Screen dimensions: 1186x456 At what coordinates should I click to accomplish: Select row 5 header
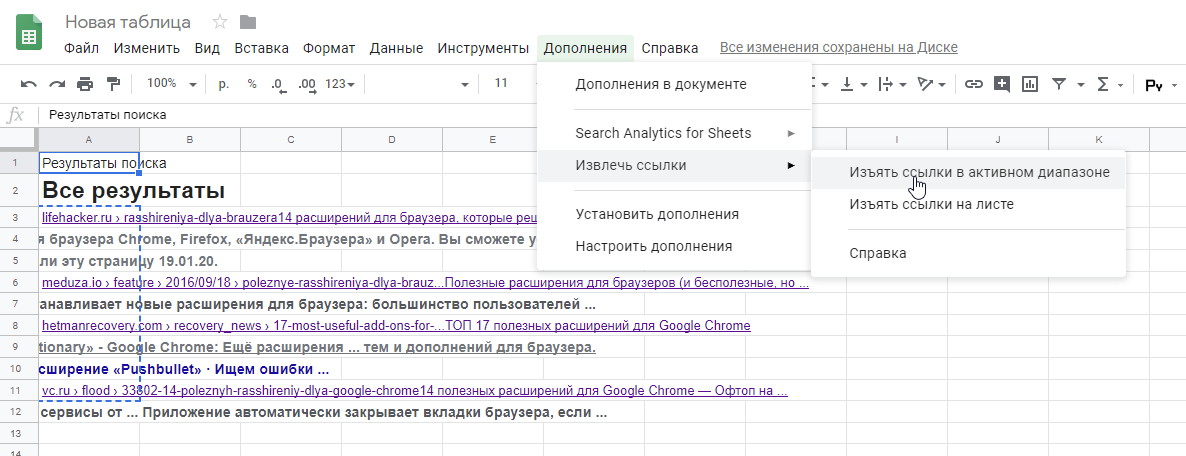pyautogui.click(x=17, y=262)
